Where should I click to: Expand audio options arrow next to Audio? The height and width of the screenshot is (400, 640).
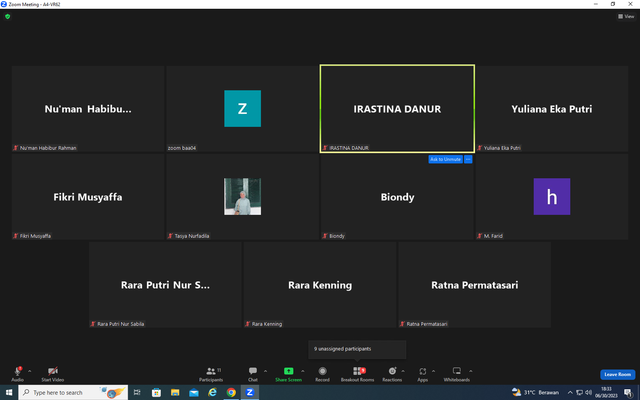tap(29, 371)
